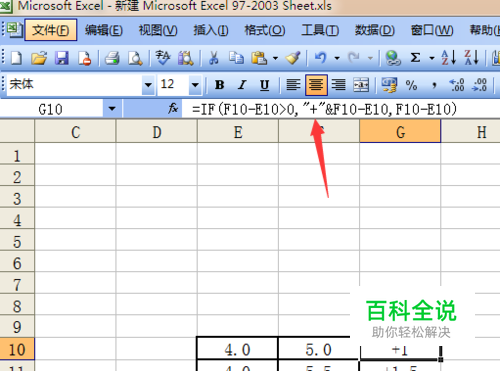Save the workbook with floppy icon
500x371 pixels.
(x=62, y=58)
